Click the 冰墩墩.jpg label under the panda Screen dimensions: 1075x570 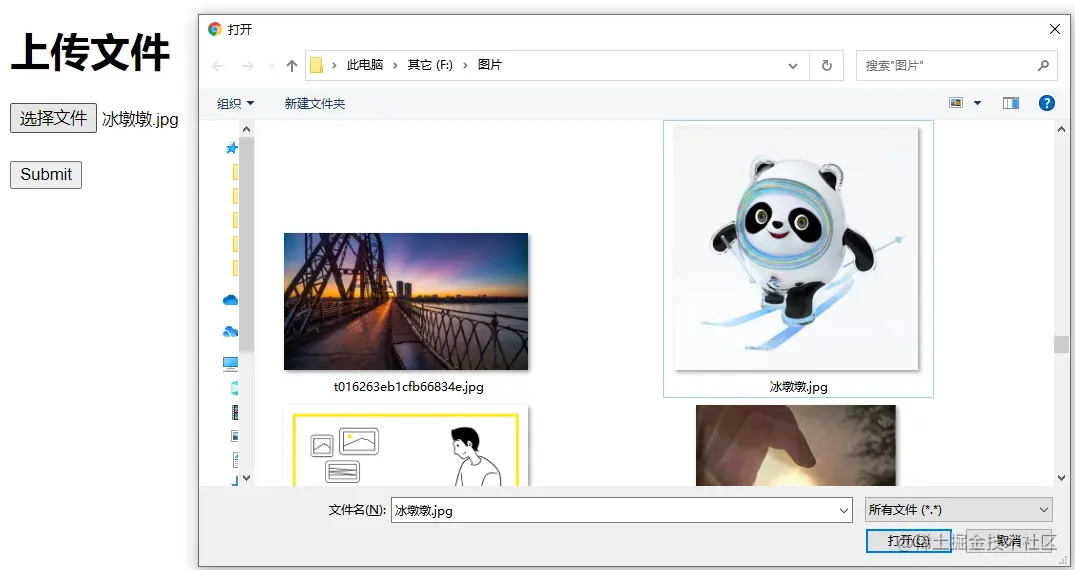[x=798, y=387]
